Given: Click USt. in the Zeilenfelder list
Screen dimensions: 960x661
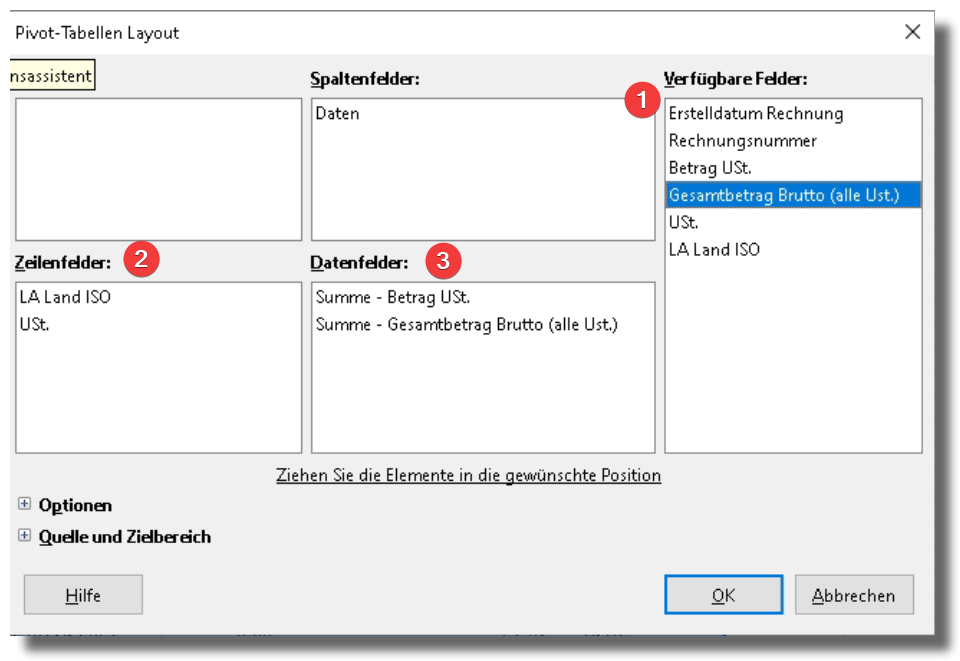Looking at the screenshot, I should click(x=35, y=324).
